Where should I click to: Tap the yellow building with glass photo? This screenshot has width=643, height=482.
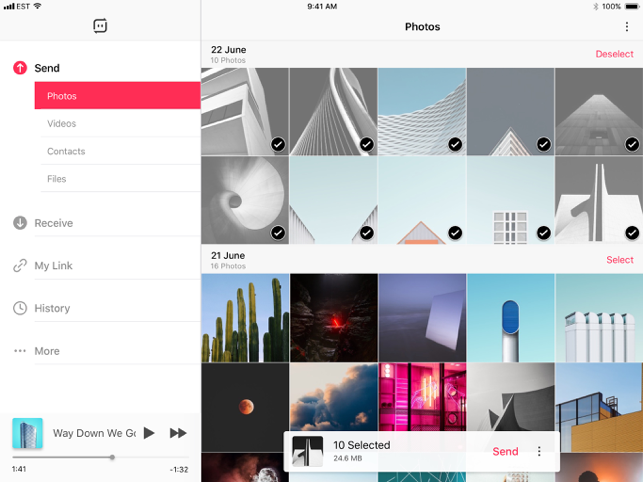point(599,407)
